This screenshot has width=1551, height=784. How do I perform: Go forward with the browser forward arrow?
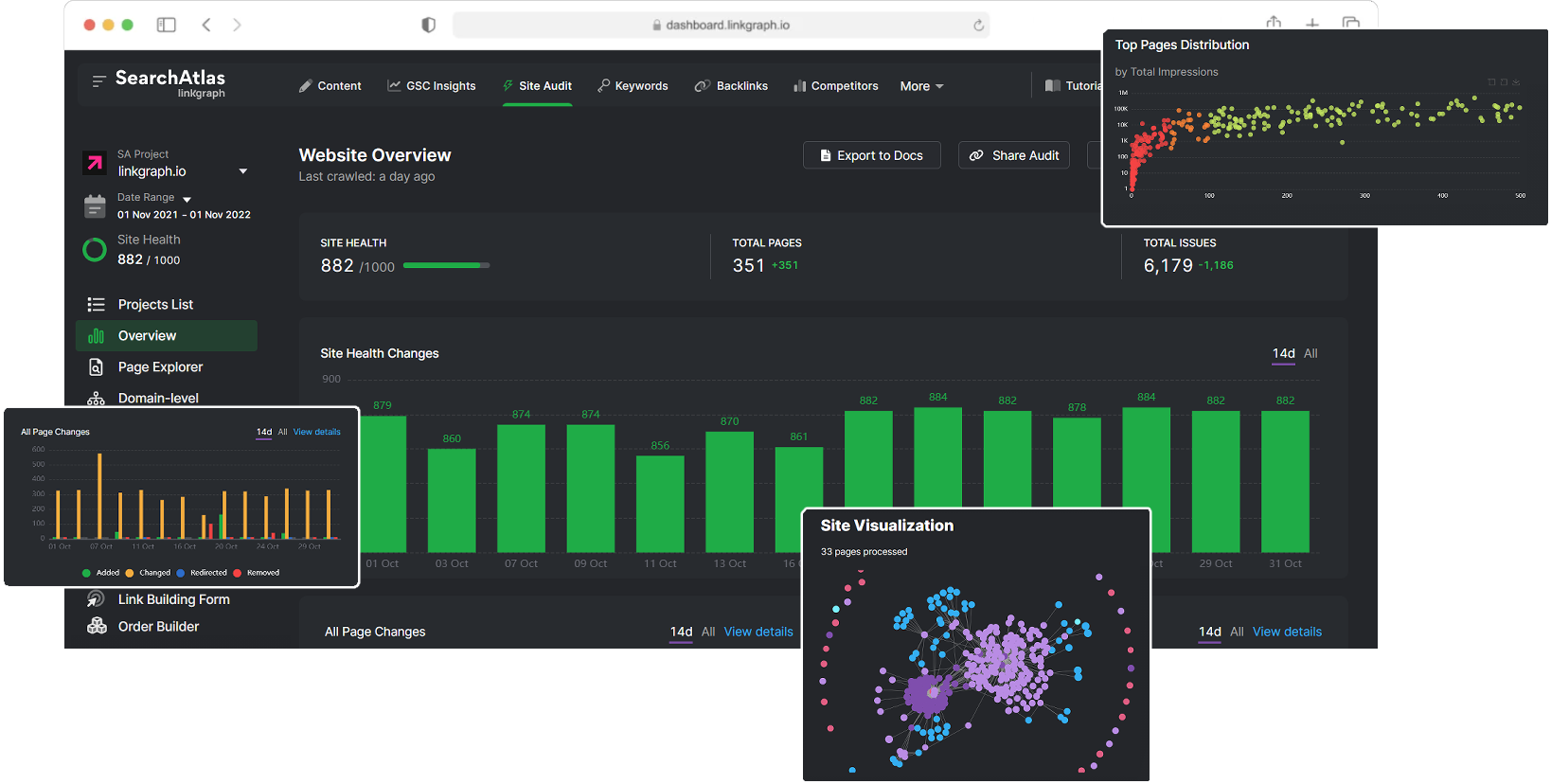(x=237, y=25)
